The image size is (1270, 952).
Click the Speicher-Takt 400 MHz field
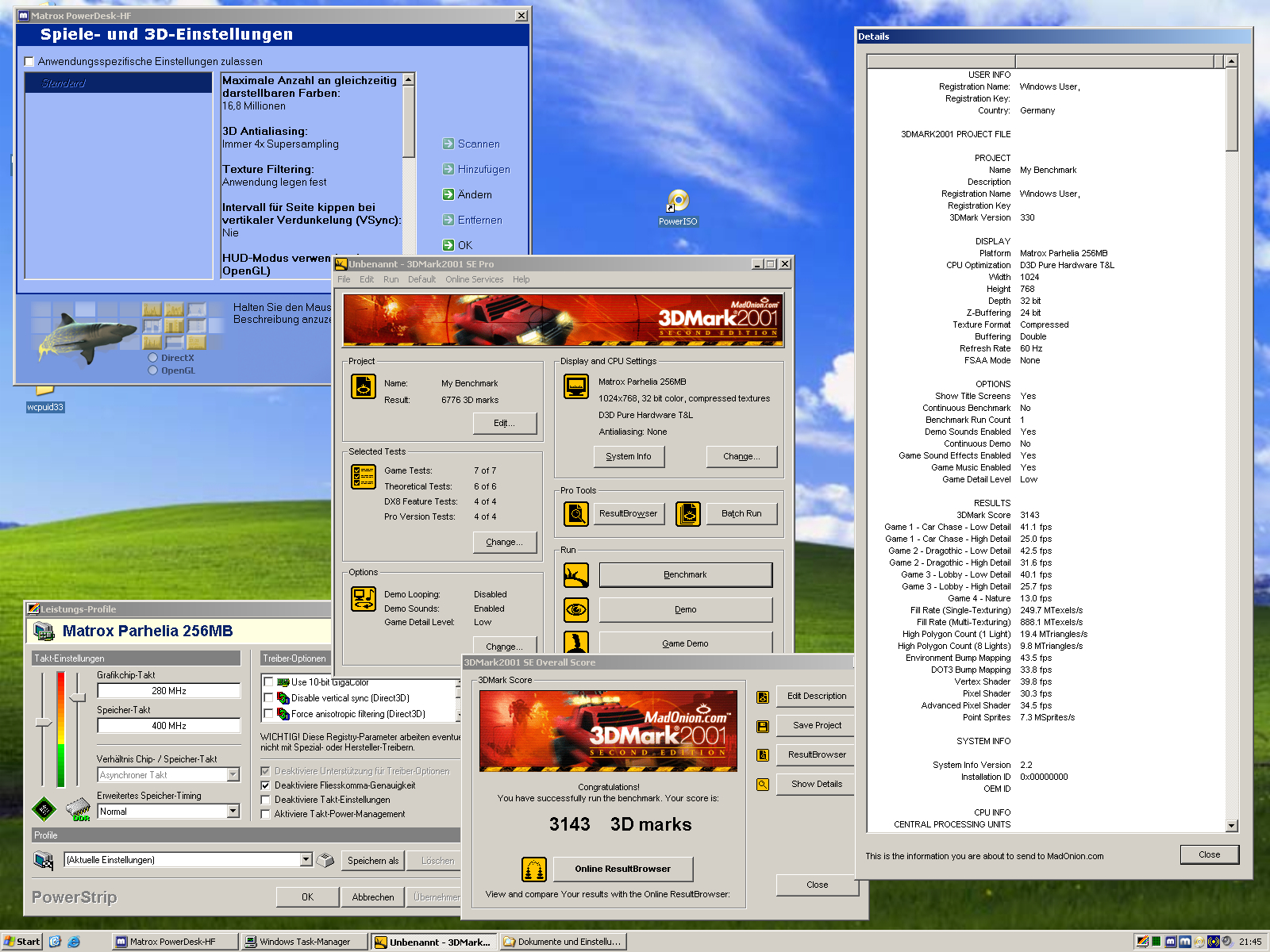tap(169, 726)
